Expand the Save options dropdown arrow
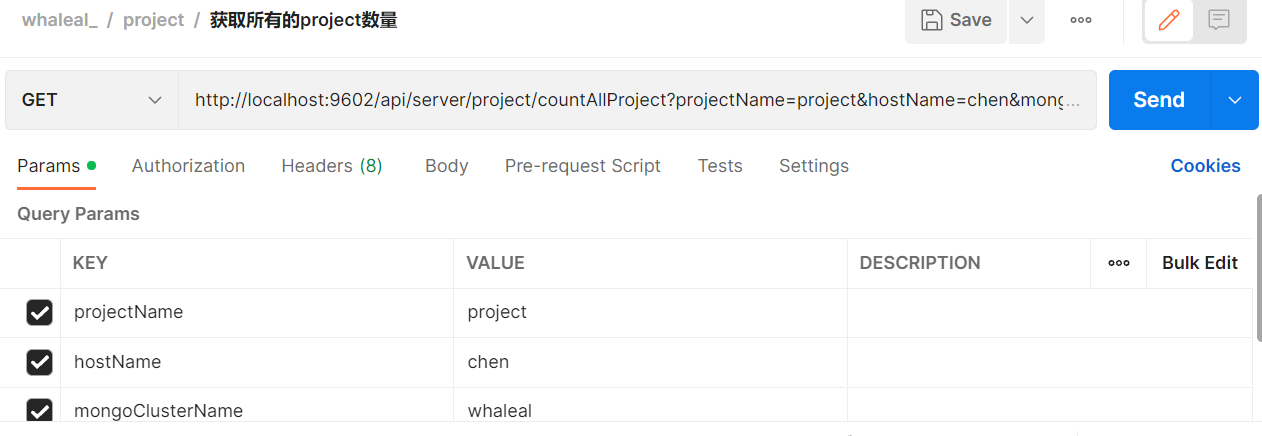The width and height of the screenshot is (1262, 436). [1027, 20]
